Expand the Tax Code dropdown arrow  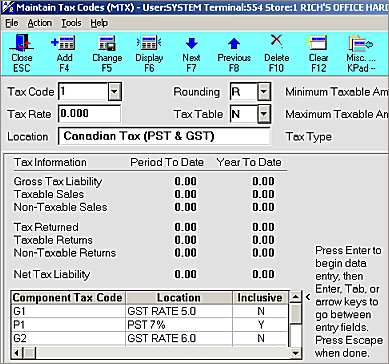pyautogui.click(x=115, y=91)
